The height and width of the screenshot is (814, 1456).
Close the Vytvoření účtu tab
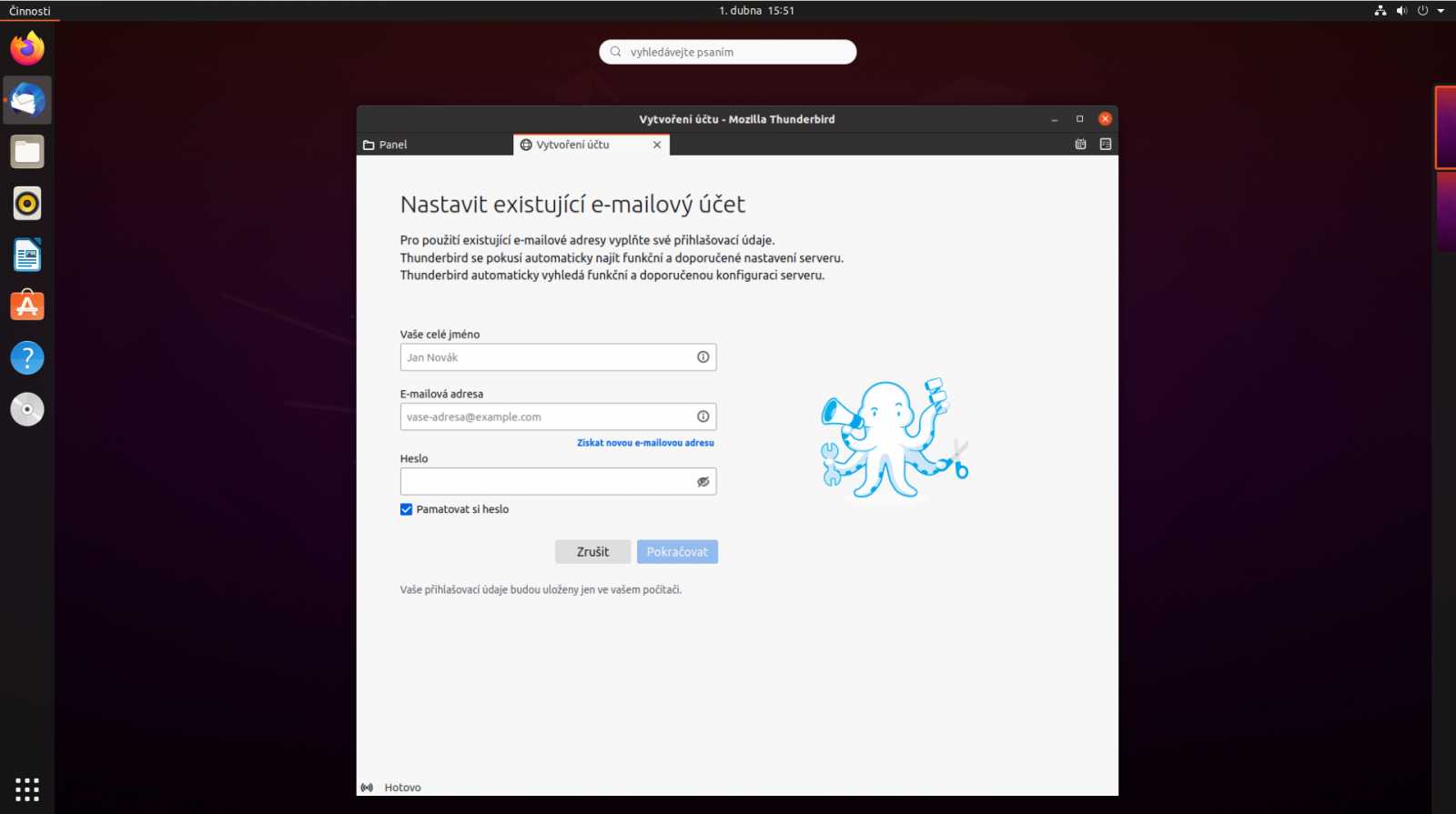pos(657,145)
